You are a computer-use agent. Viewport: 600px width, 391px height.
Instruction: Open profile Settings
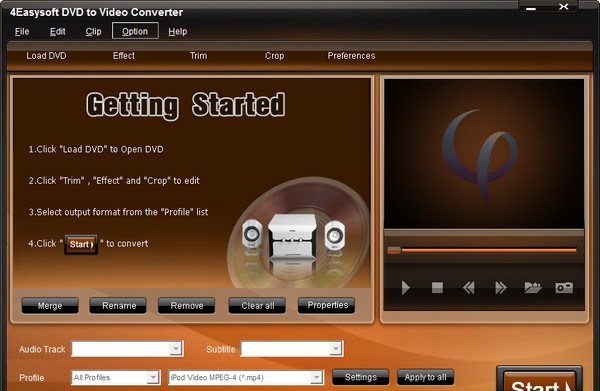[360, 377]
